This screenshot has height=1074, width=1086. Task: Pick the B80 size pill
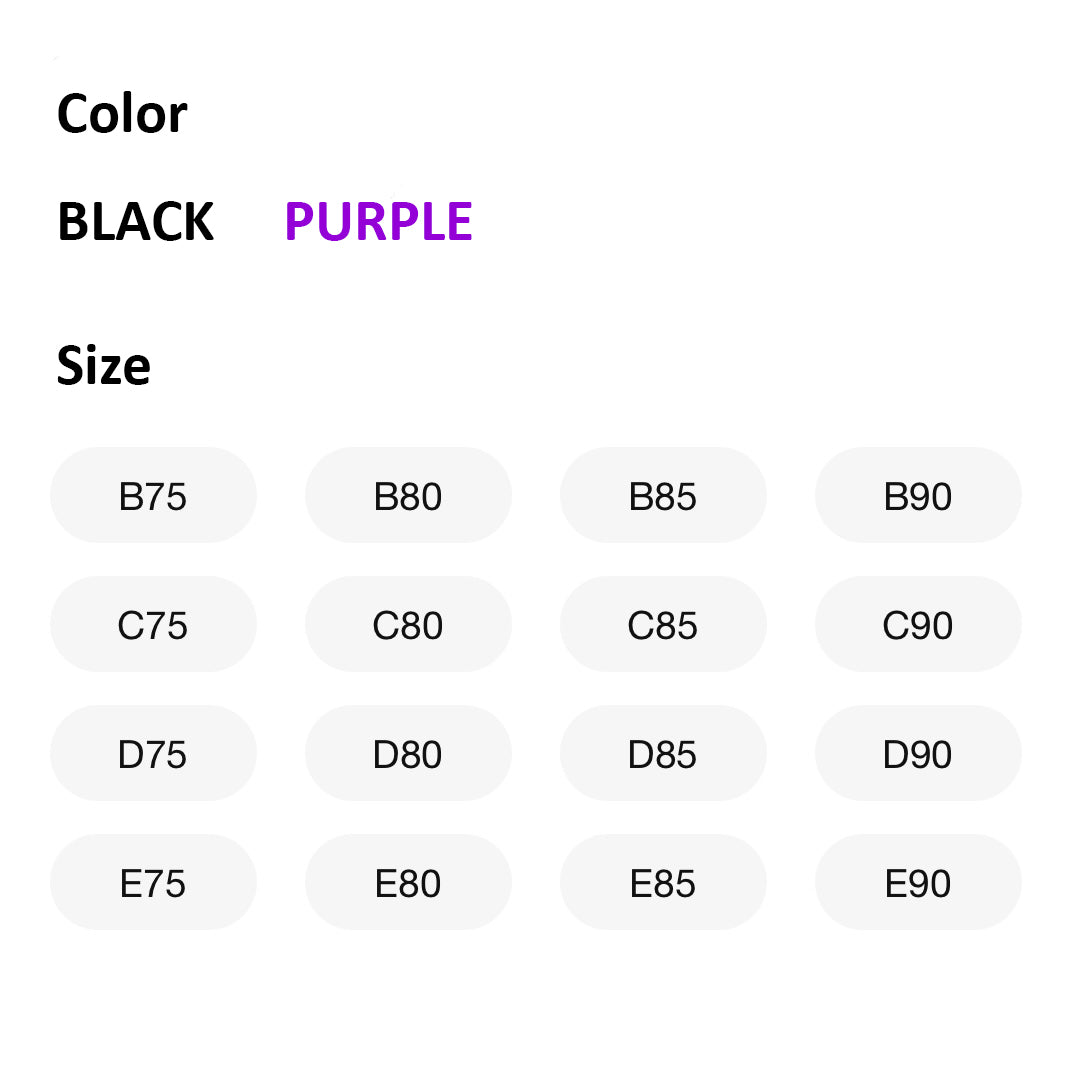tap(408, 496)
